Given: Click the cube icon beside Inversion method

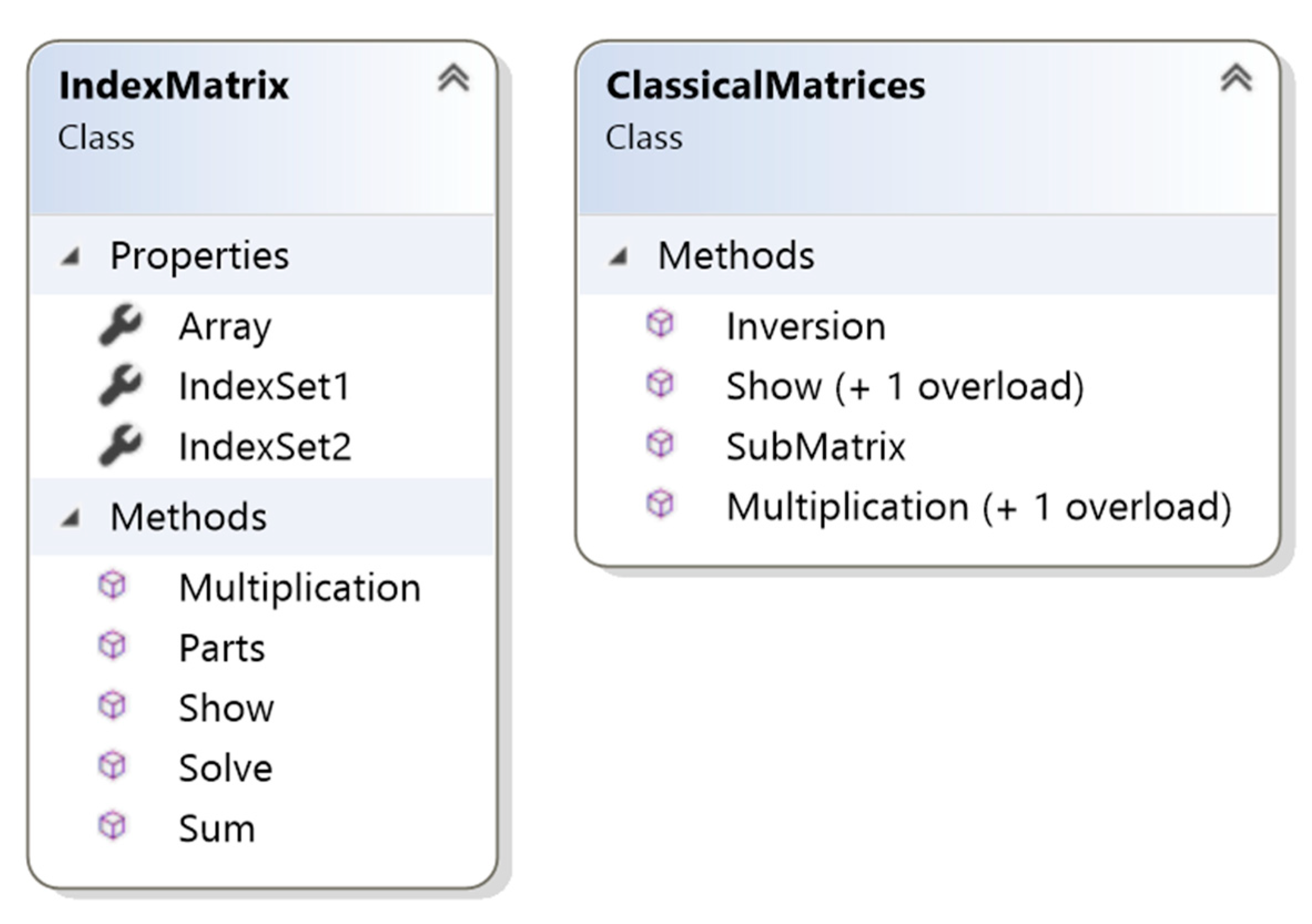Looking at the screenshot, I should click(x=660, y=324).
